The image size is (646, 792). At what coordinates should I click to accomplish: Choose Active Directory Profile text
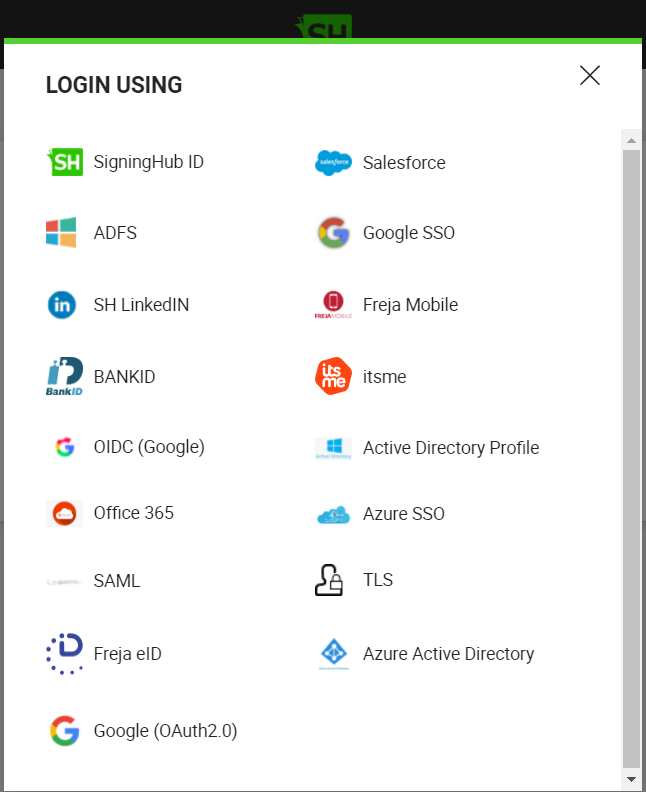click(x=451, y=448)
